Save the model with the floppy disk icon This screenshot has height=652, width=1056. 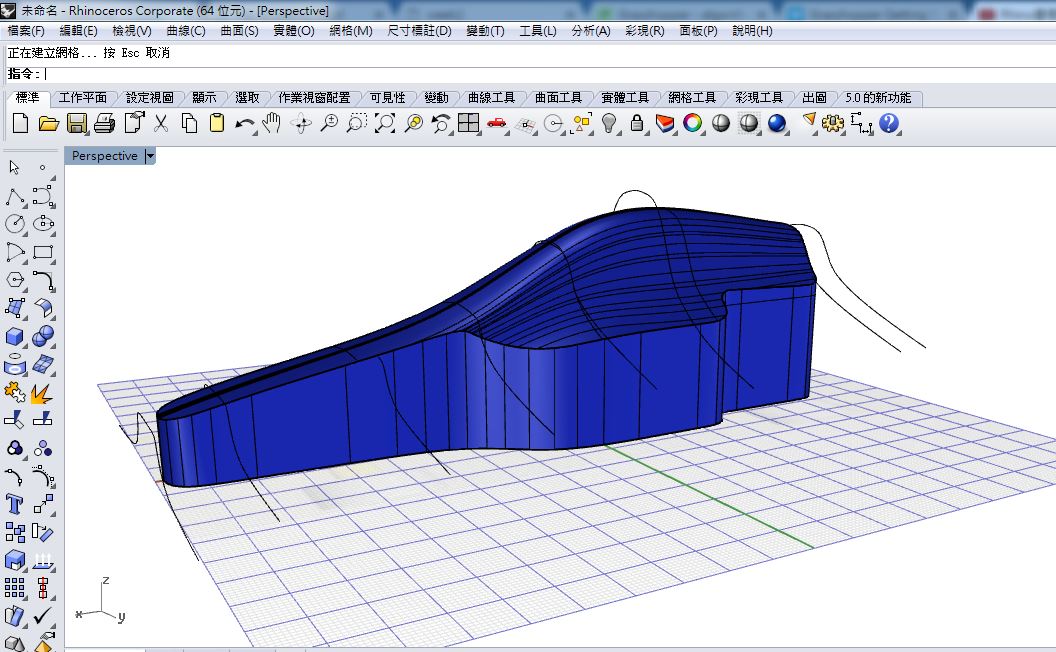[76, 123]
